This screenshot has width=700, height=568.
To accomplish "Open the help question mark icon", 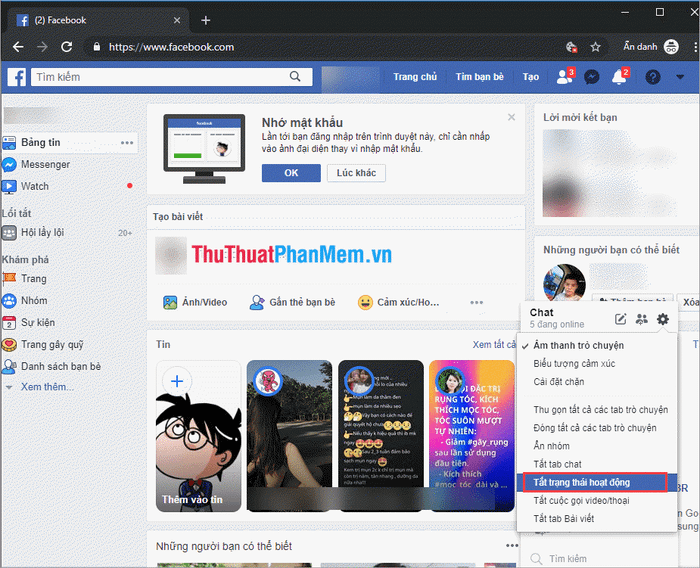I will [653, 77].
